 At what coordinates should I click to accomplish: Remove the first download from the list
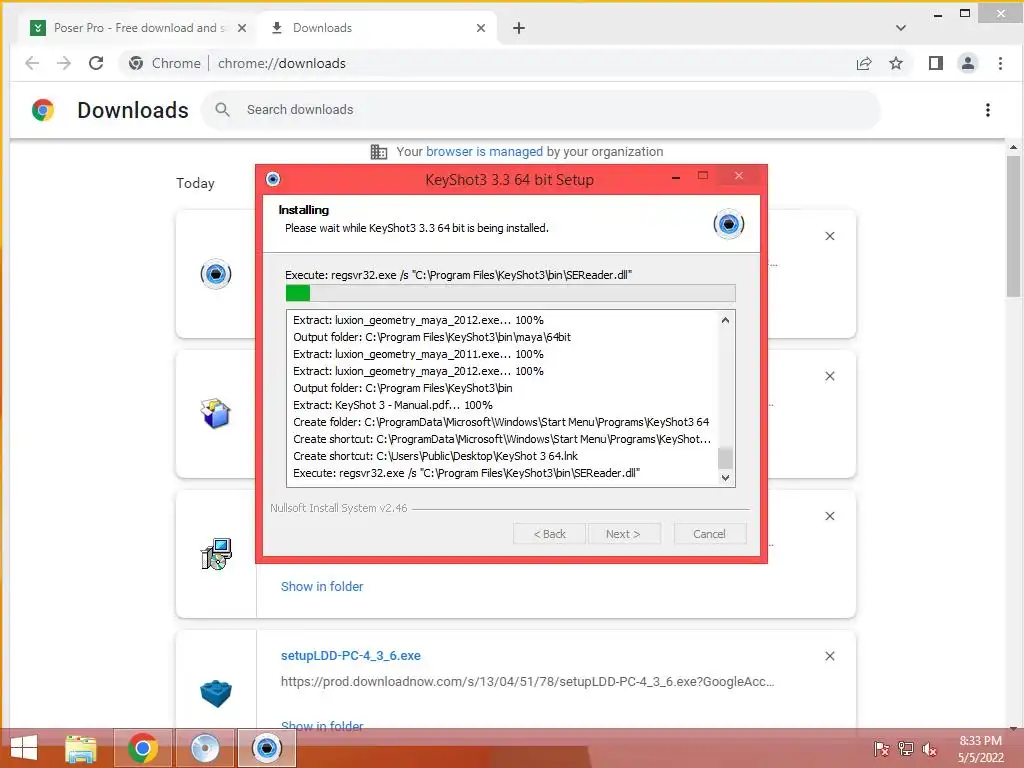(x=830, y=236)
